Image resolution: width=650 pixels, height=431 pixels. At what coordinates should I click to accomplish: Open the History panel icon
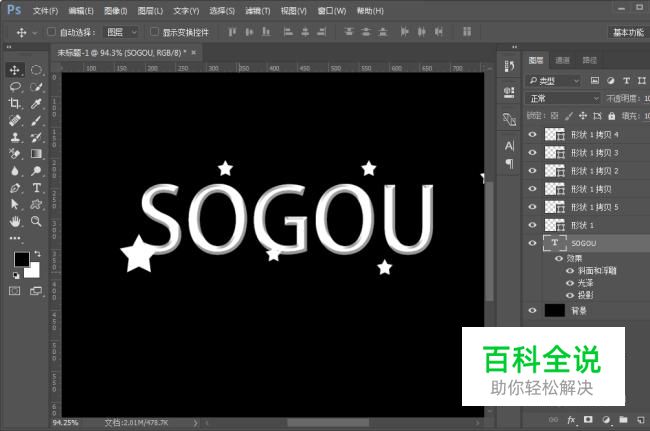click(x=509, y=66)
